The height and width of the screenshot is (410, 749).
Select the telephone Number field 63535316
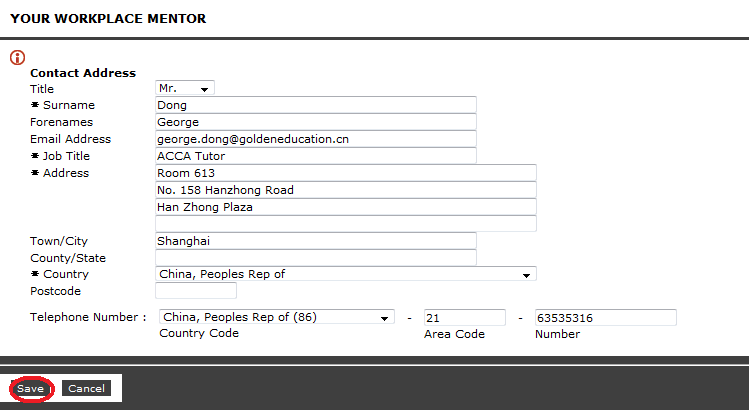coord(606,318)
